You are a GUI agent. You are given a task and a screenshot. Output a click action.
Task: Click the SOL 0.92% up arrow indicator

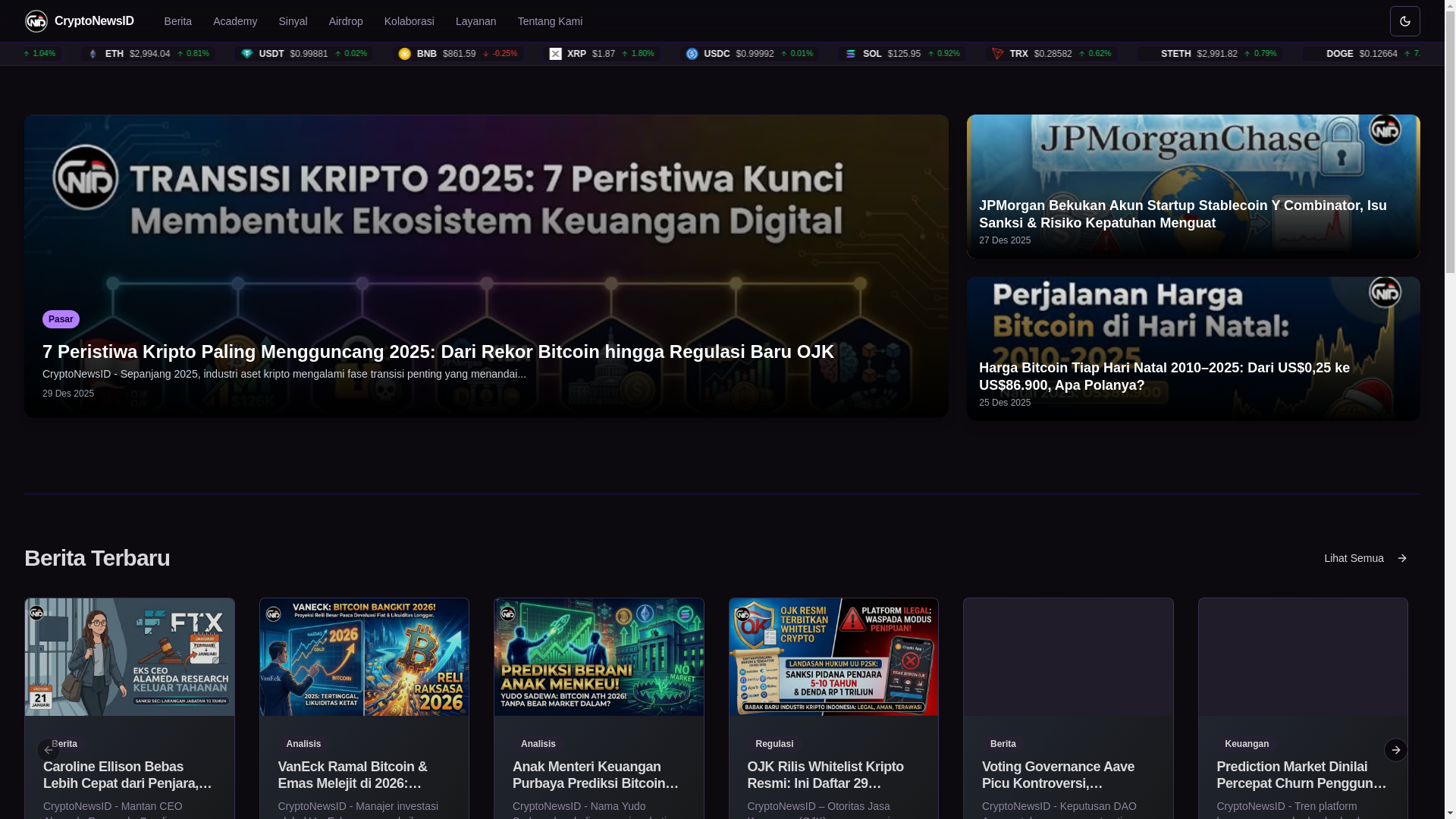pyautogui.click(x=943, y=54)
